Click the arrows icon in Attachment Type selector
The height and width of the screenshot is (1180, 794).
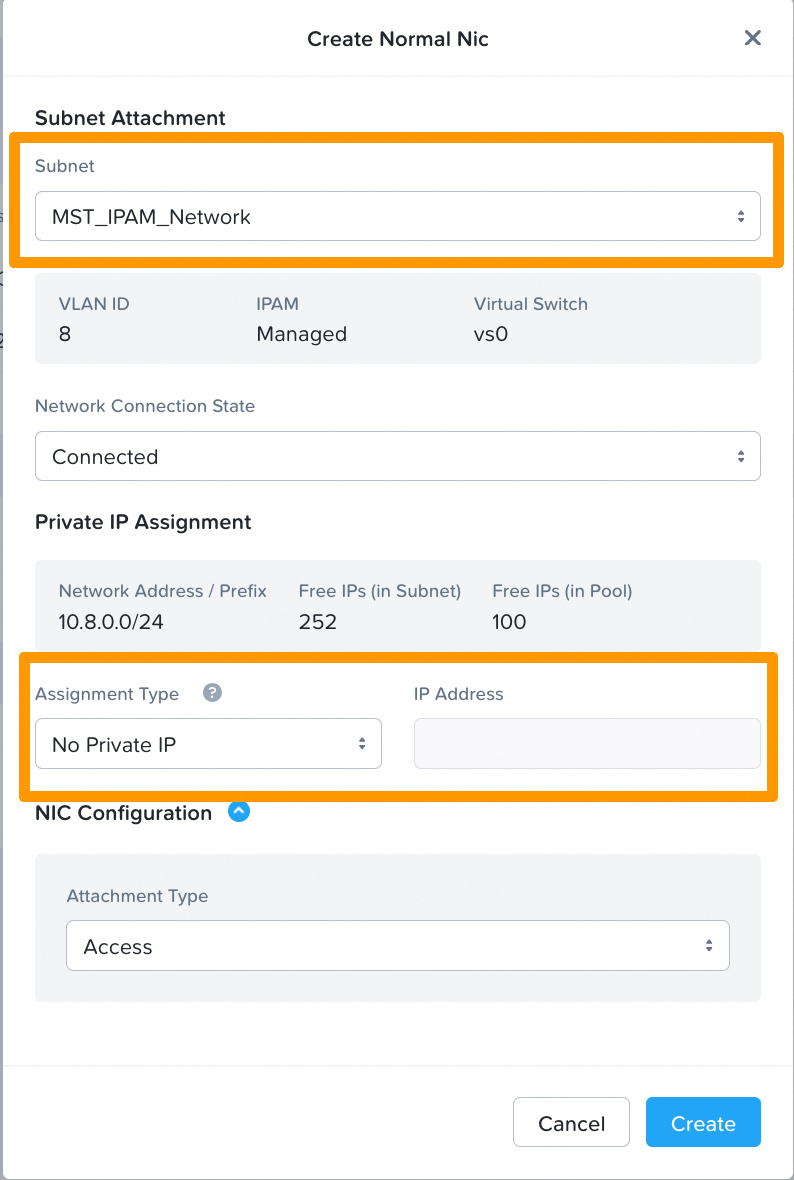pos(710,945)
